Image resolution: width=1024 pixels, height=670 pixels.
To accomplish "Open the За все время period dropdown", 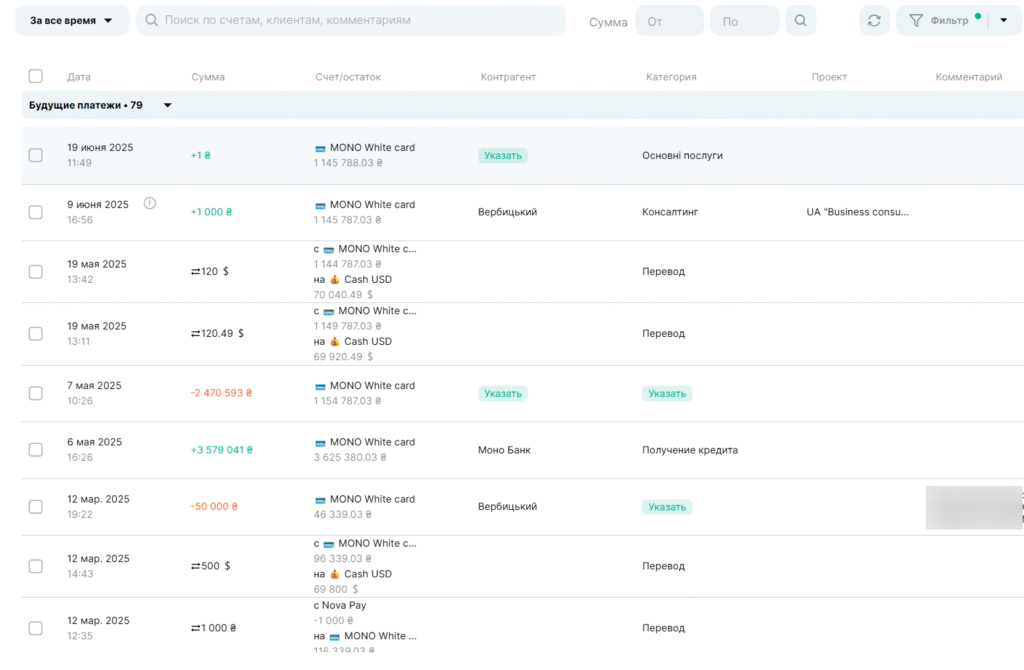I will 72,20.
